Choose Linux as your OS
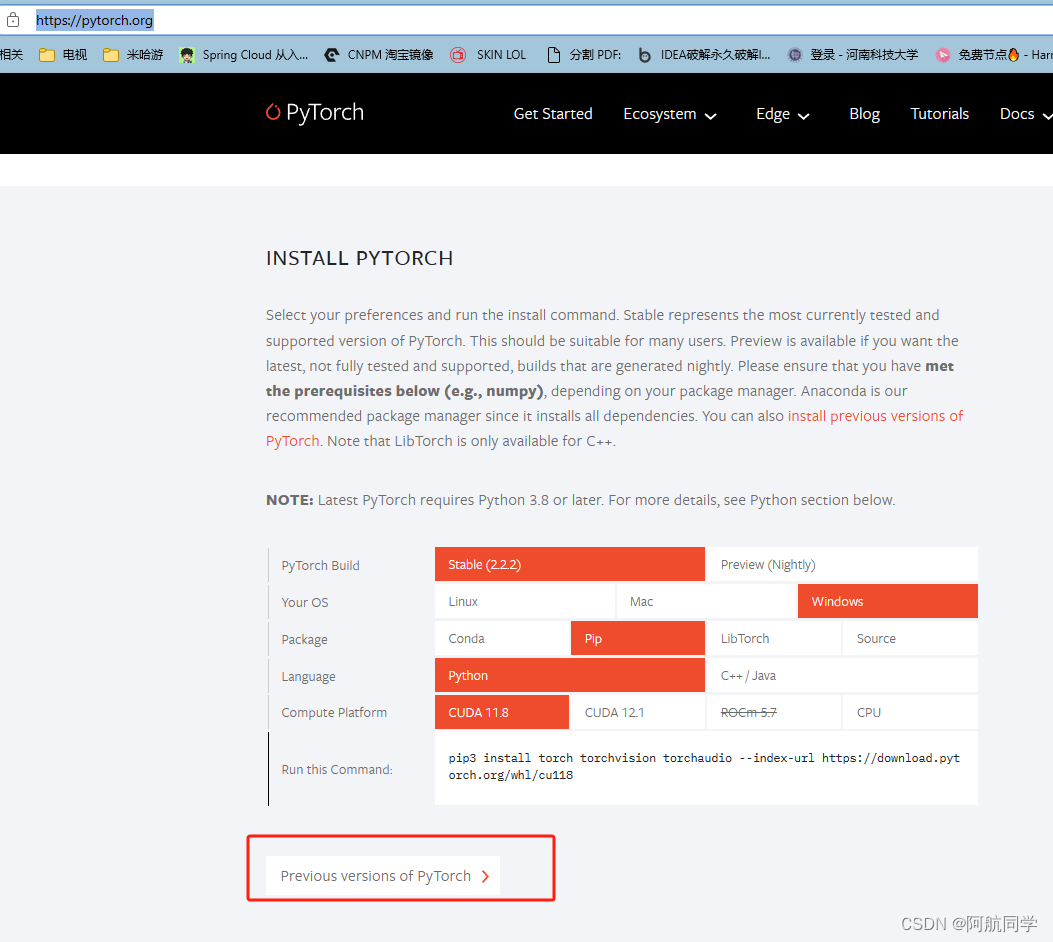 click(524, 601)
